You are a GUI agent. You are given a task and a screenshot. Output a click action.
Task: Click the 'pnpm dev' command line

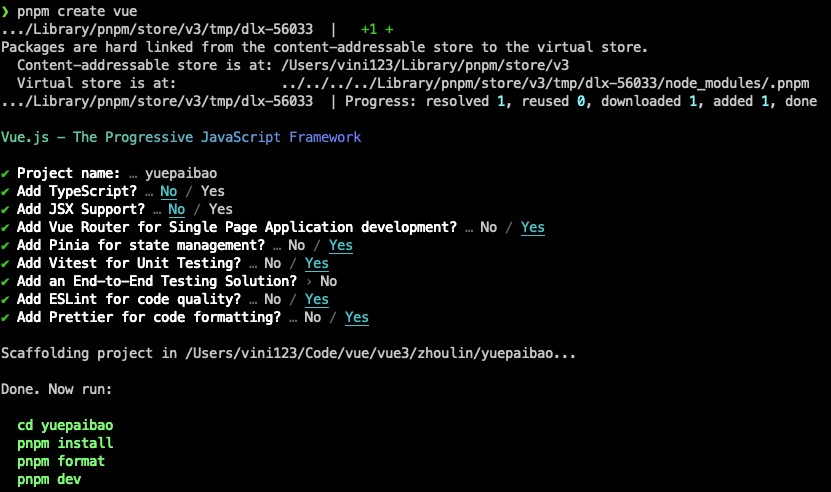[49, 479]
